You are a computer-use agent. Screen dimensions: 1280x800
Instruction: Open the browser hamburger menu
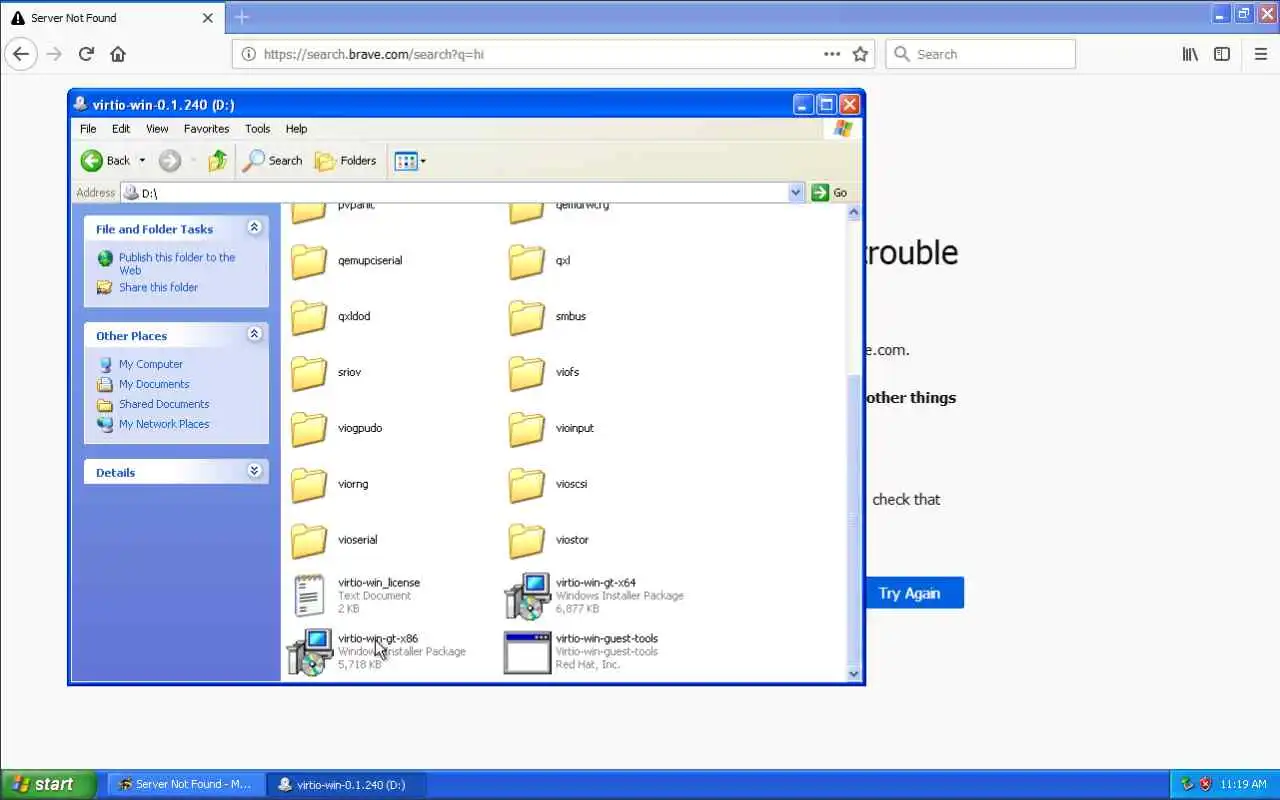[x=1261, y=54]
